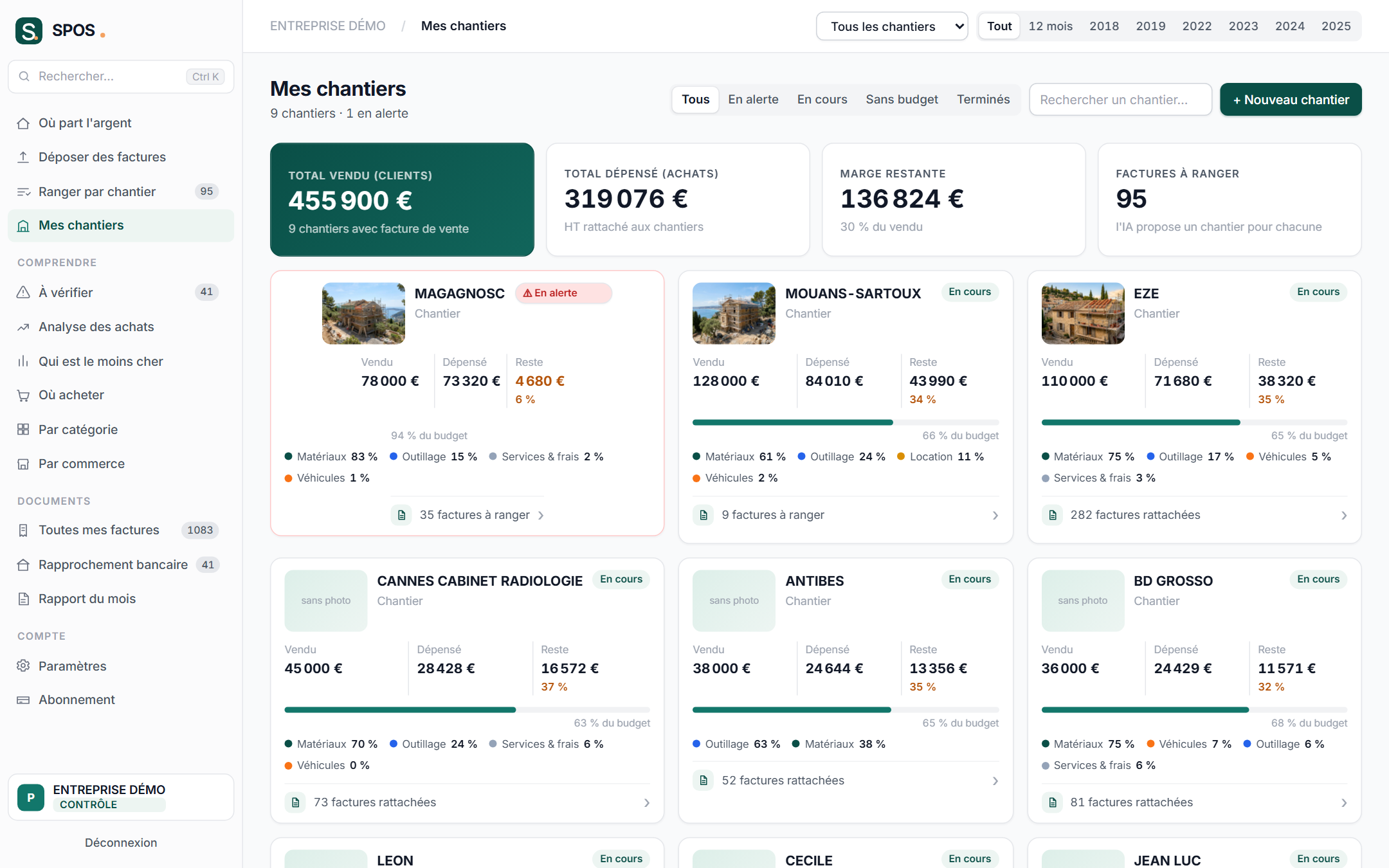Click the building icon beside Mes chantiers
Viewport: 1389px width, 868px height.
click(x=23, y=226)
